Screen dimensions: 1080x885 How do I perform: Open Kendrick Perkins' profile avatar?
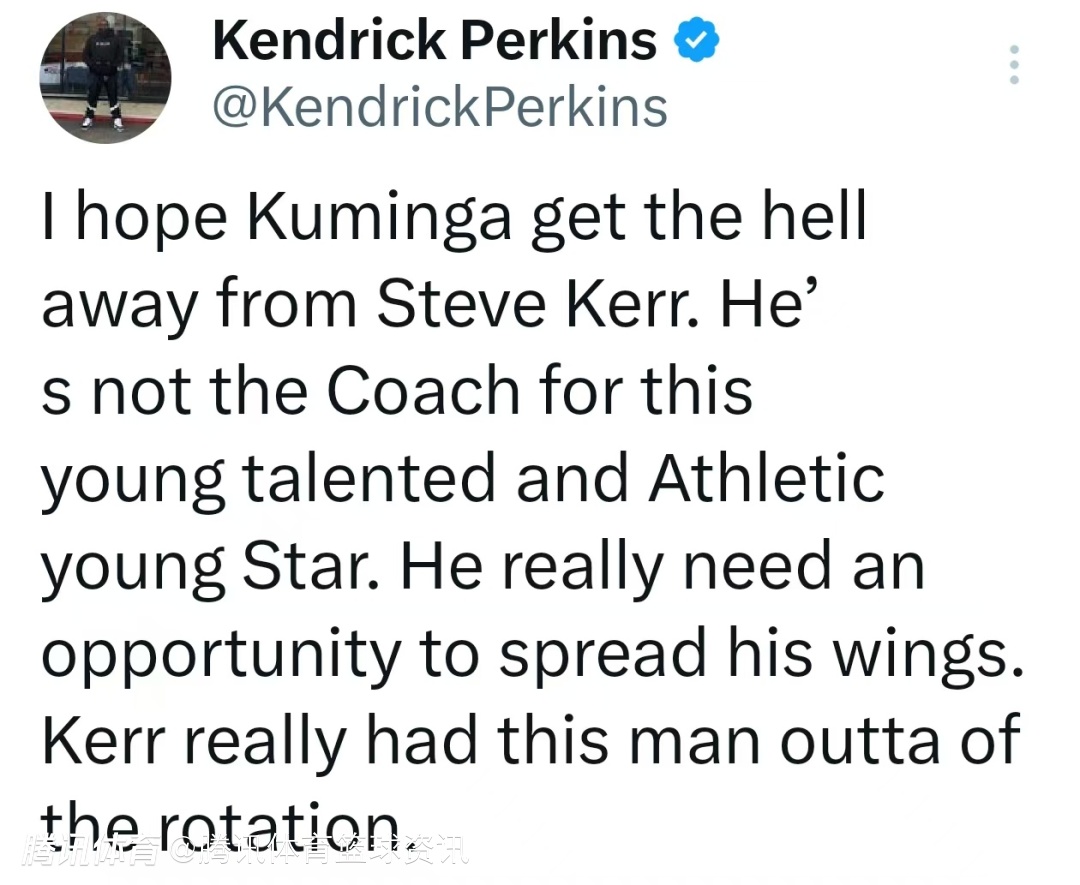tap(105, 78)
